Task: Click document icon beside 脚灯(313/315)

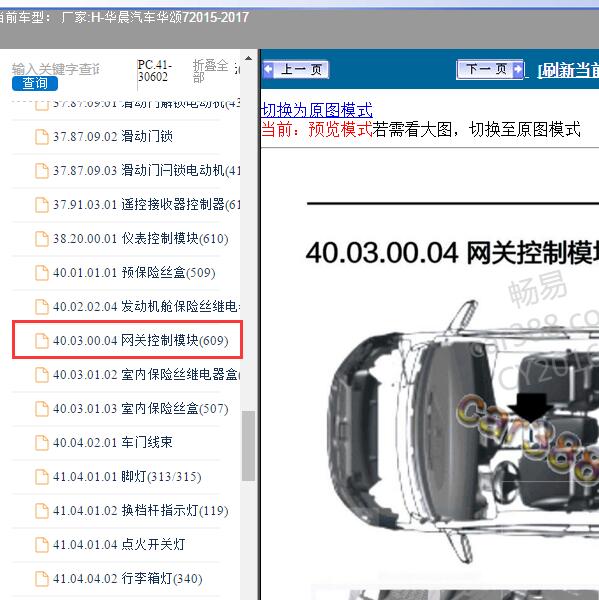Action: [42, 477]
